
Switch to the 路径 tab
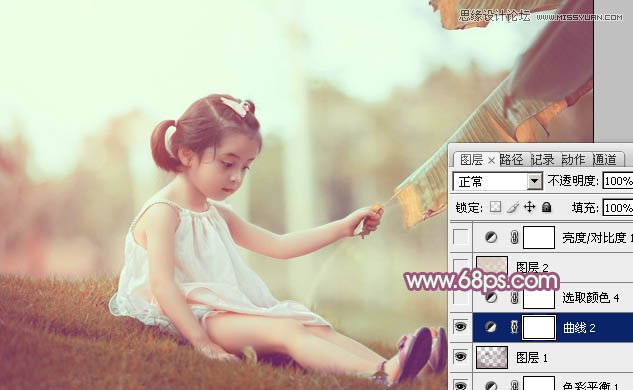511,160
